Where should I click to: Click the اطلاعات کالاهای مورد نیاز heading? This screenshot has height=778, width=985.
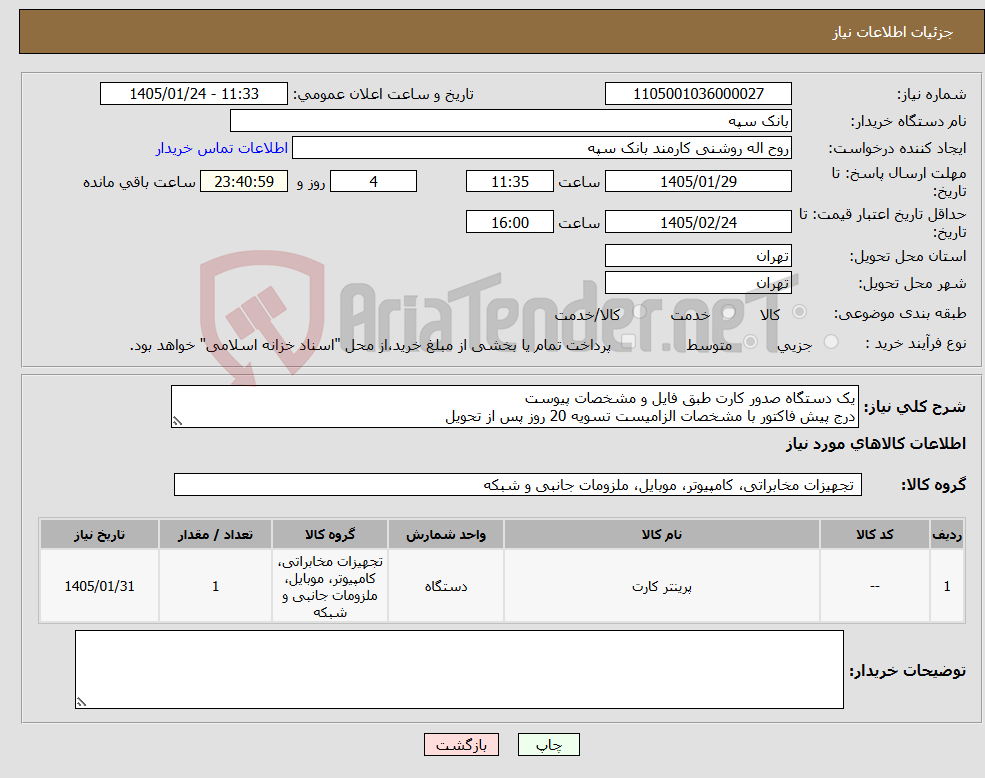click(x=876, y=444)
